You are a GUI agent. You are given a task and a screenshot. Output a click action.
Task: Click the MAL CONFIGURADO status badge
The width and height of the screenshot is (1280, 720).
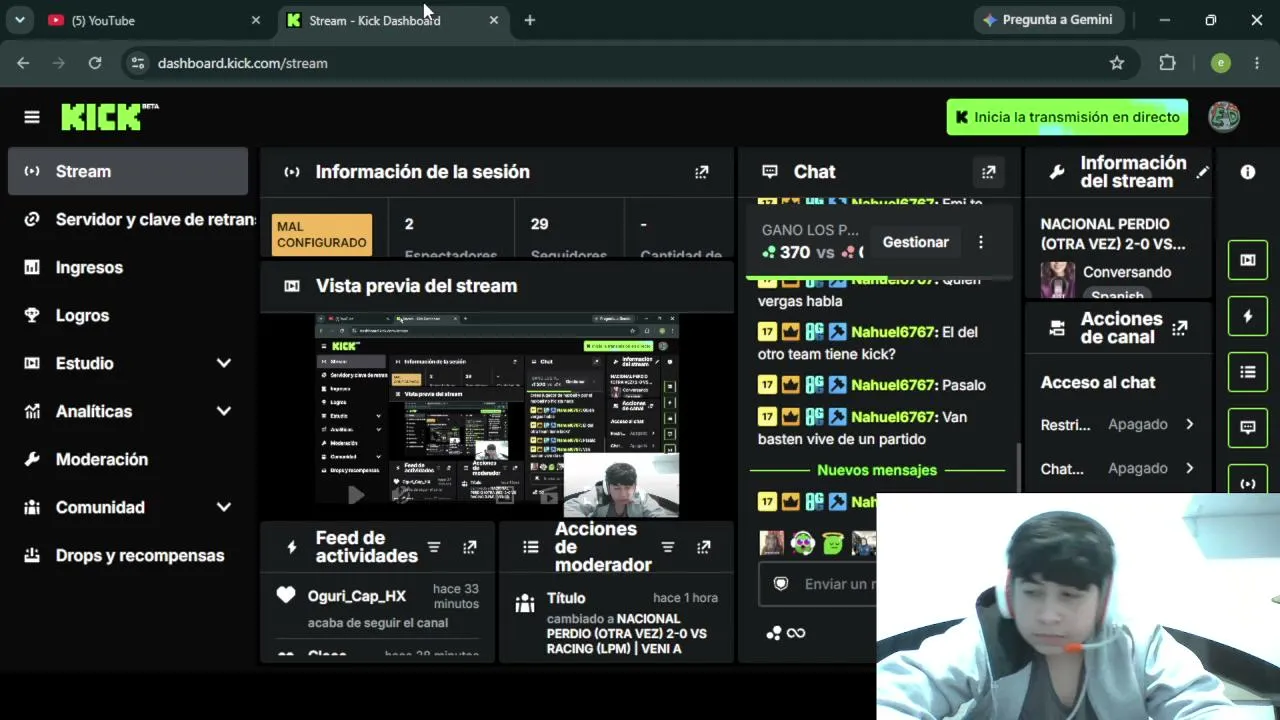322,234
